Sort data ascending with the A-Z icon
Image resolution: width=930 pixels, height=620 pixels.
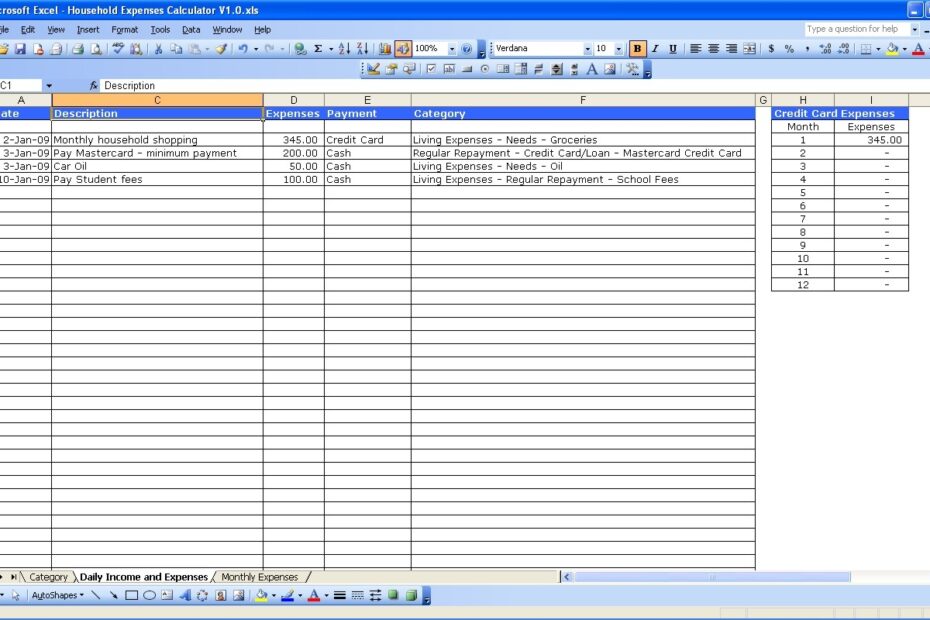(342, 47)
